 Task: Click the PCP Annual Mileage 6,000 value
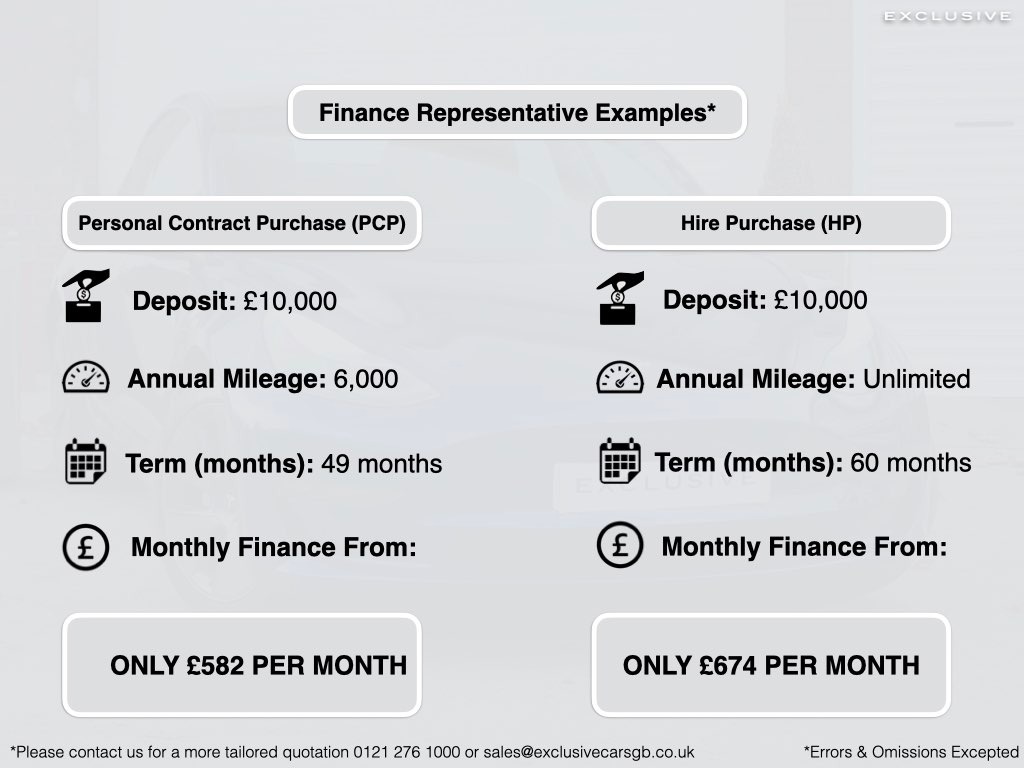click(x=366, y=379)
